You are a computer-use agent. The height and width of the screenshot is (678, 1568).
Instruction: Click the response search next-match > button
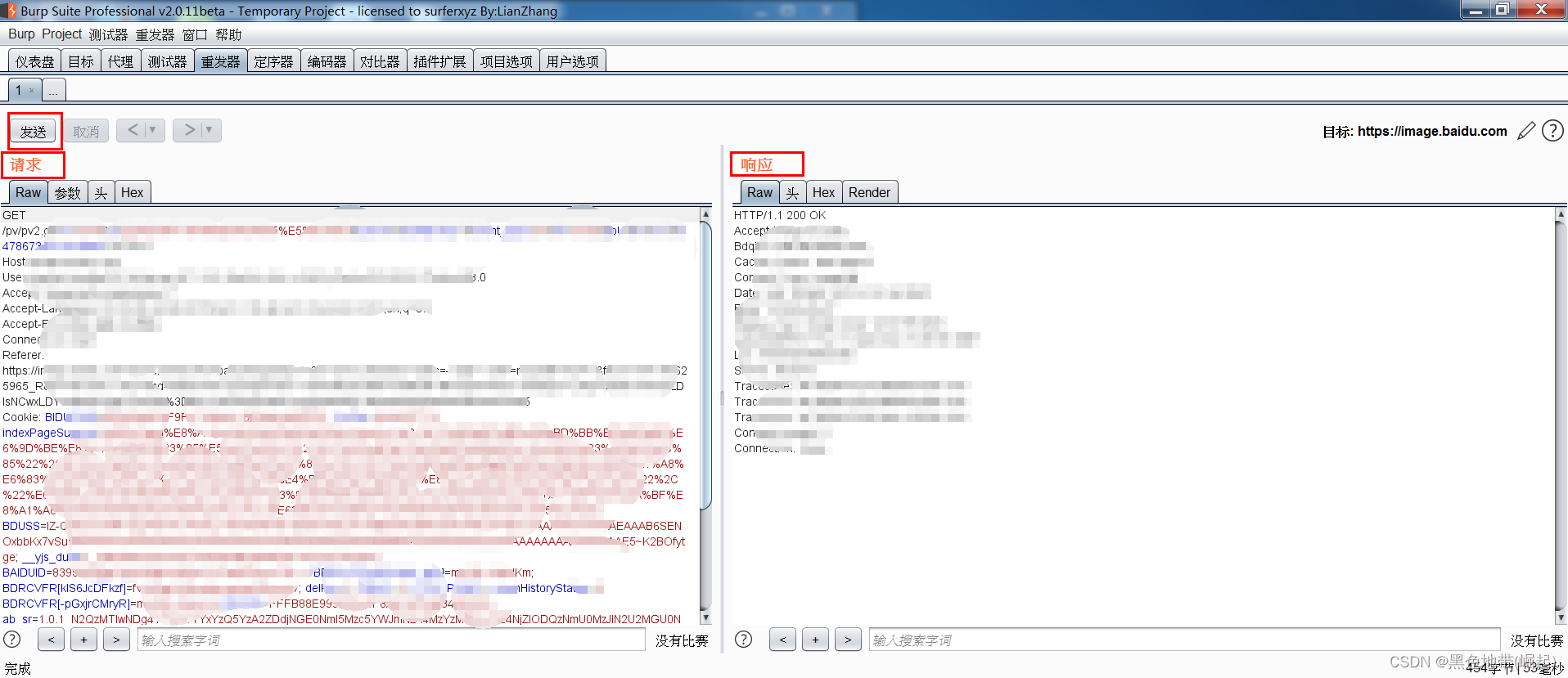848,640
